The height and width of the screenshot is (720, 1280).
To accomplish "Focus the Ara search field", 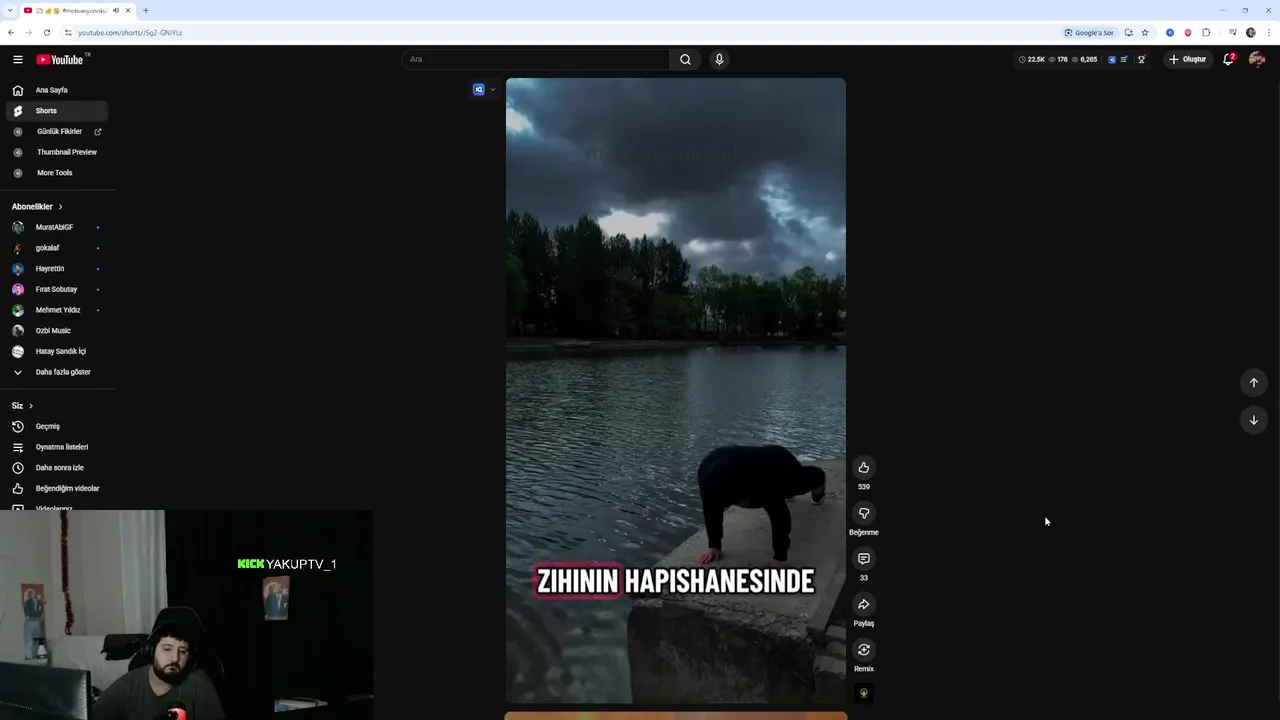I will coord(536,59).
